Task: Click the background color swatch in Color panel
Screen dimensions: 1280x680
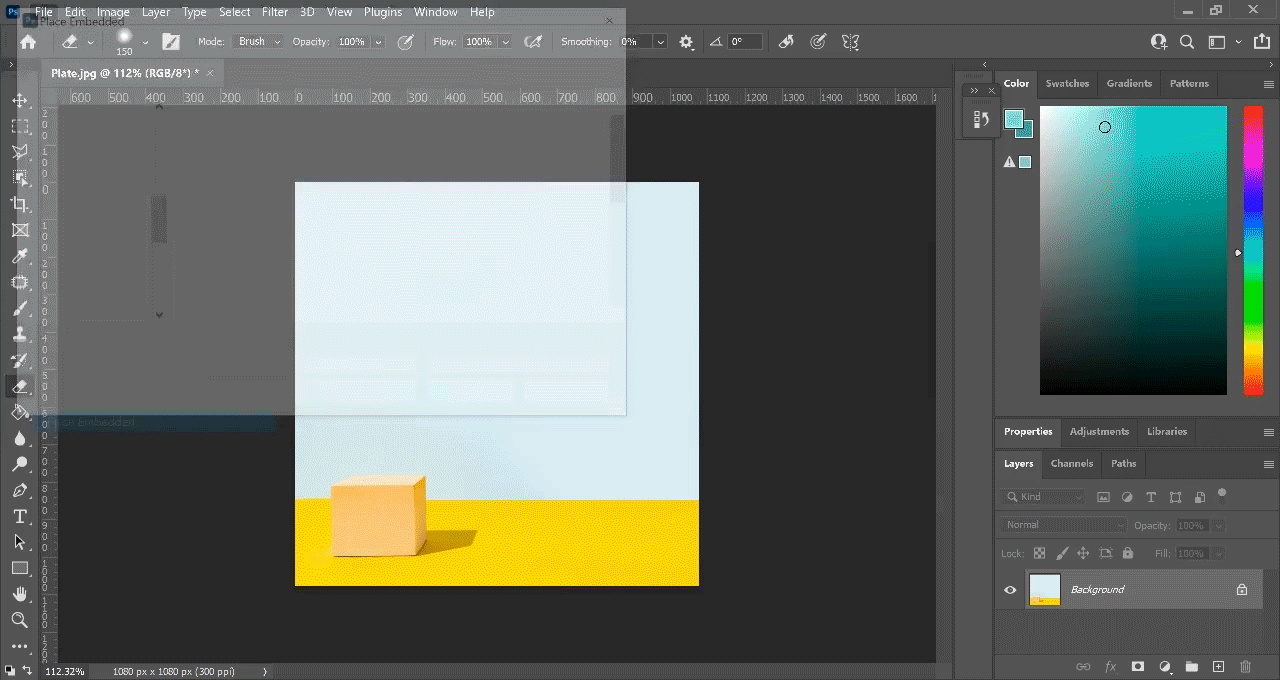Action: [x=1027, y=131]
